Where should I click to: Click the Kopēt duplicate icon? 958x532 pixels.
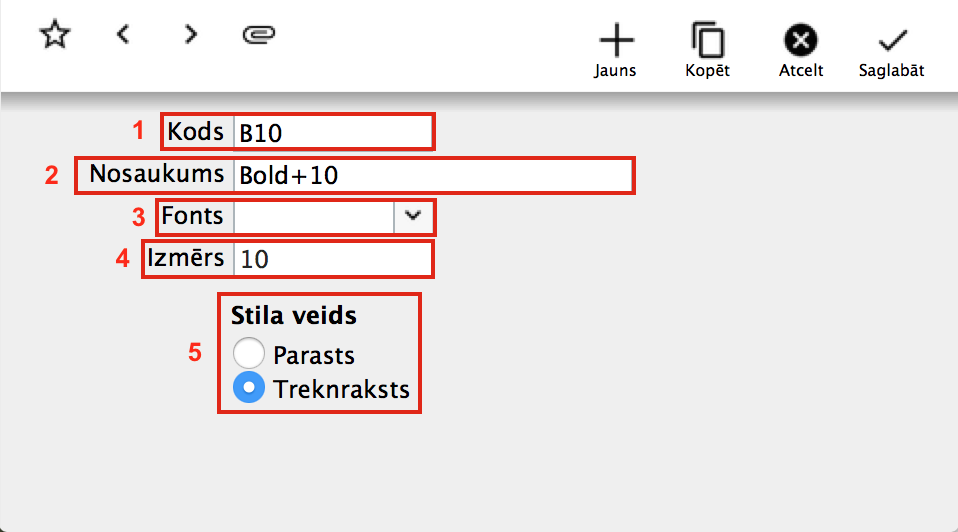point(708,41)
